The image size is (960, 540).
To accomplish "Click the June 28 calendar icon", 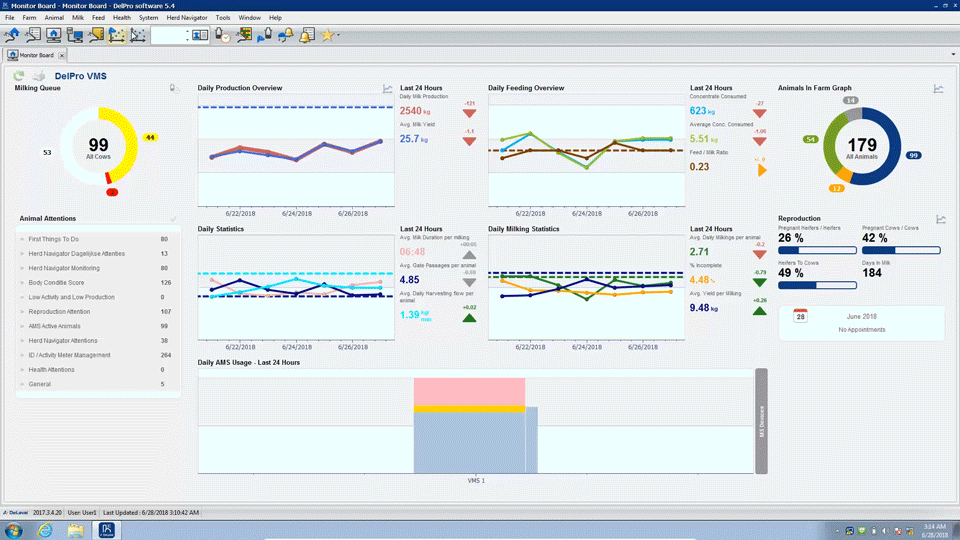I will [800, 316].
